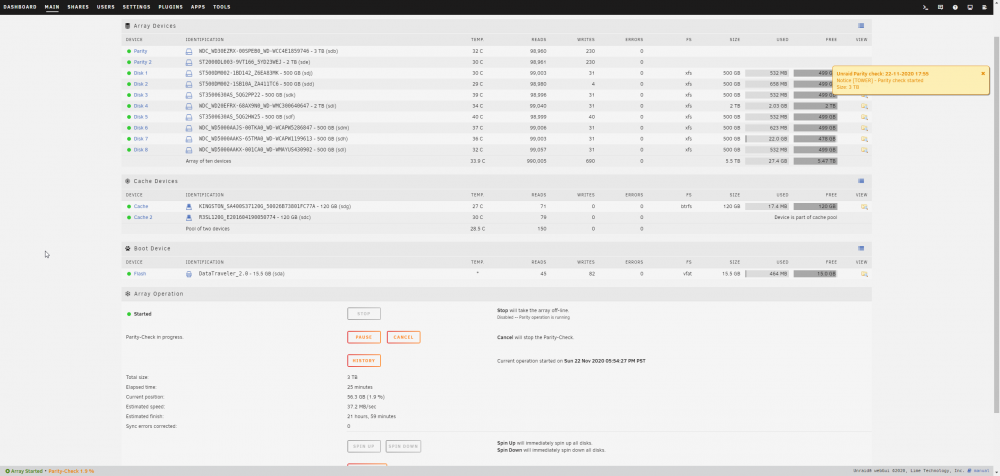The height and width of the screenshot is (476, 1000).
Task: Click the help question-mark icon
Action: point(955,7)
